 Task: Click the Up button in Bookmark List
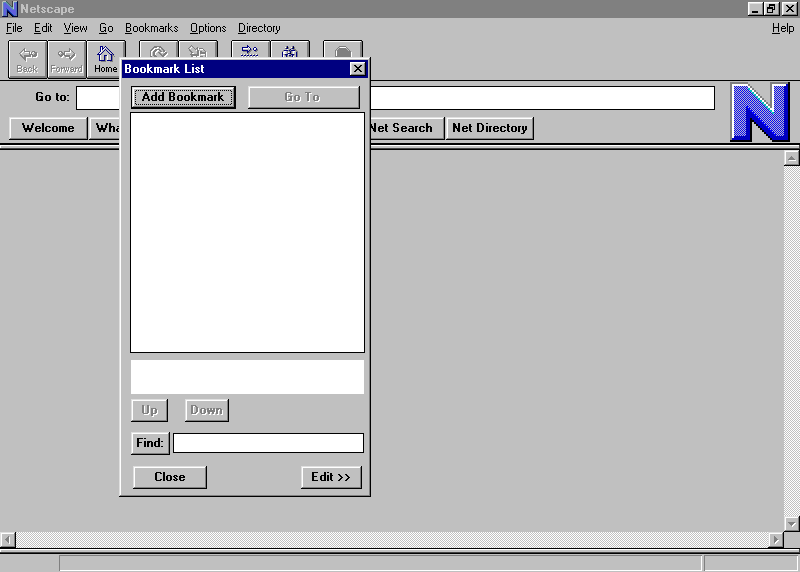point(149,410)
